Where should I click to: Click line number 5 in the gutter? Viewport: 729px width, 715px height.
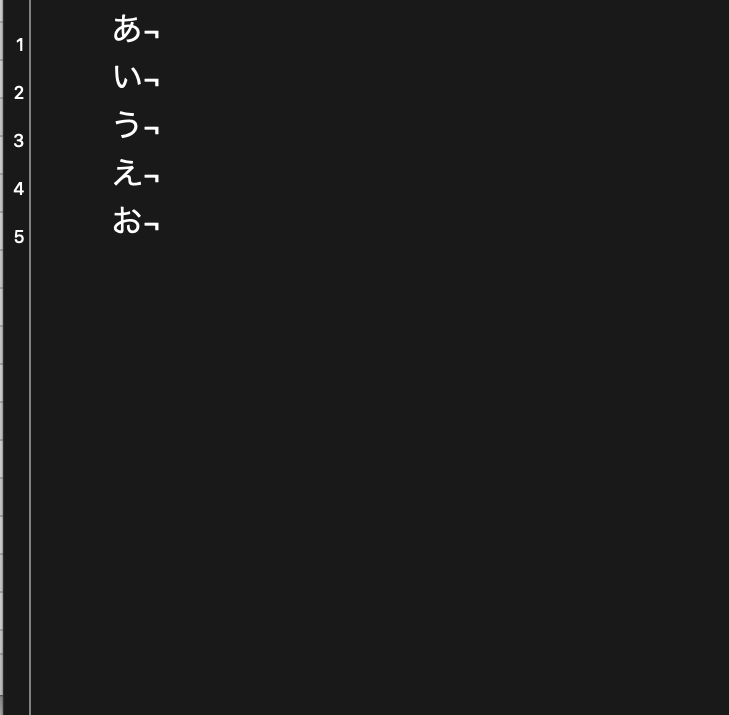[x=19, y=237]
